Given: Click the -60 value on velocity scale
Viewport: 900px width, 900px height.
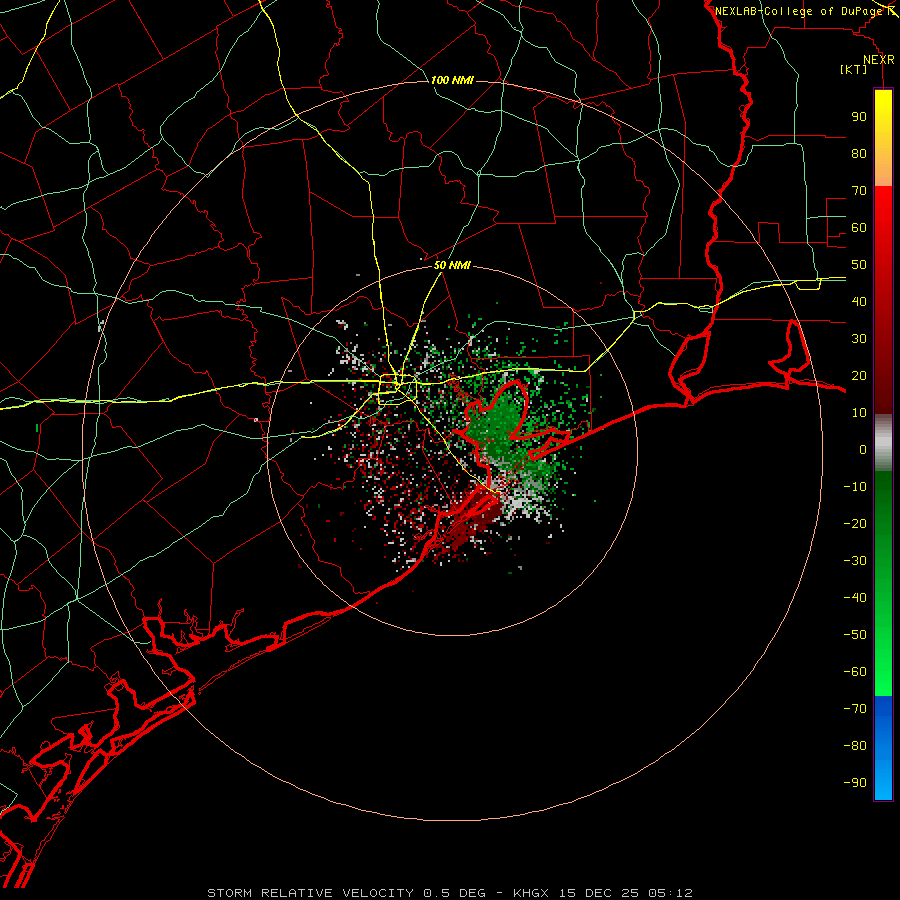Looking at the screenshot, I should (x=855, y=672).
